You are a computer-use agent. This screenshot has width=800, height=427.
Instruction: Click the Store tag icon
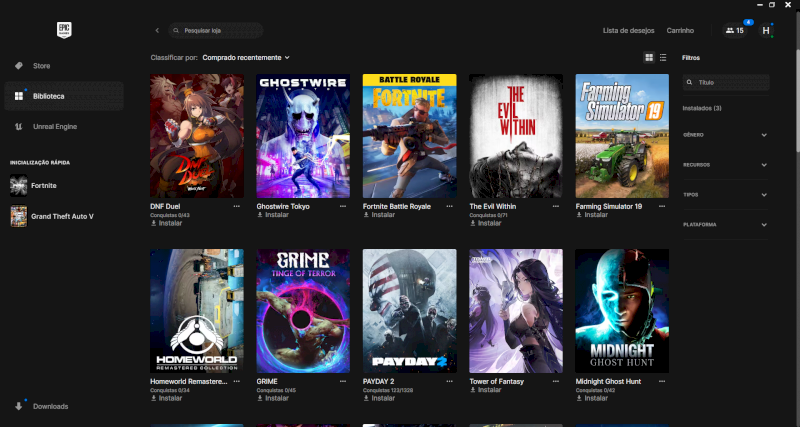19,66
